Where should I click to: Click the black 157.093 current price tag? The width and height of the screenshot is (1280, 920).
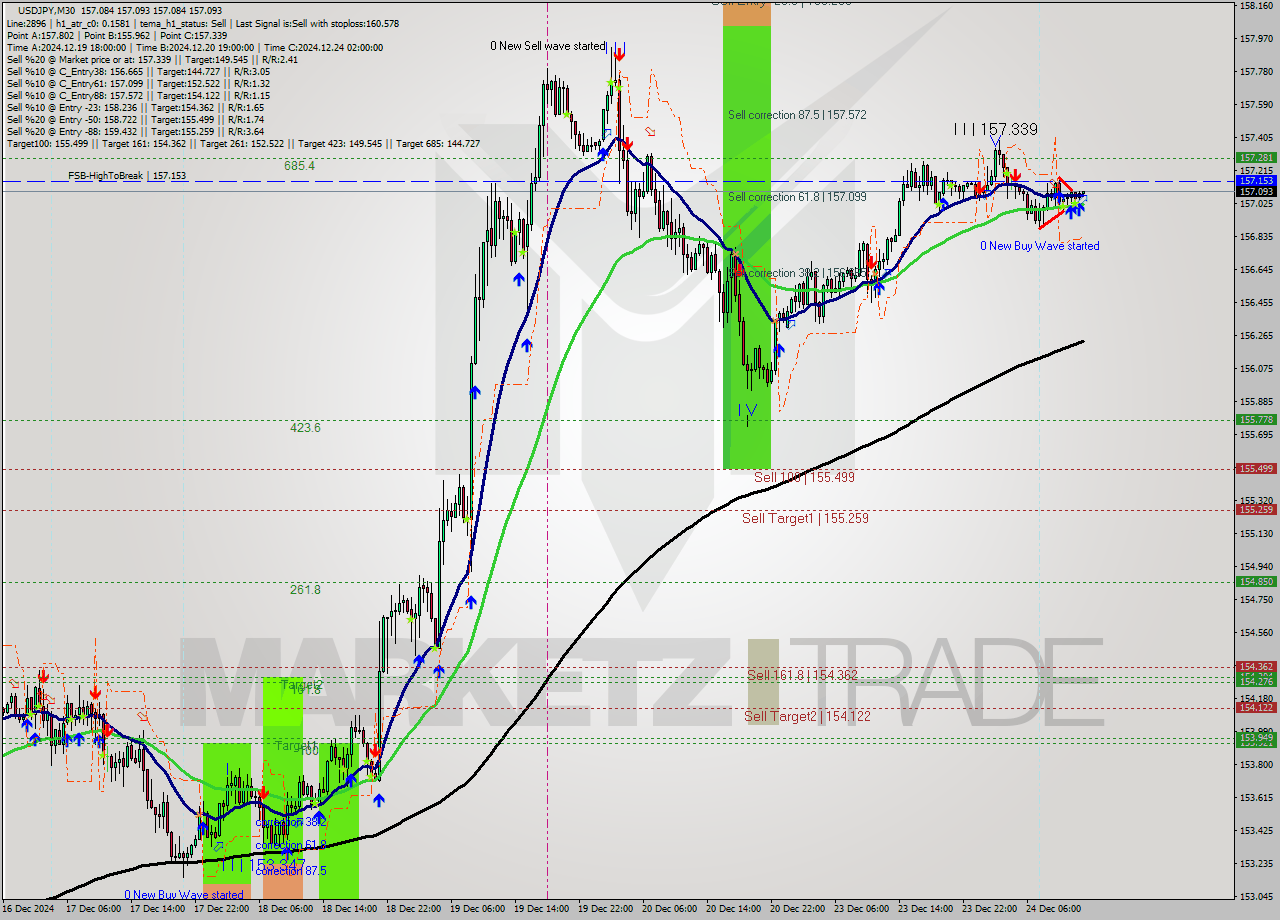(x=1256, y=191)
